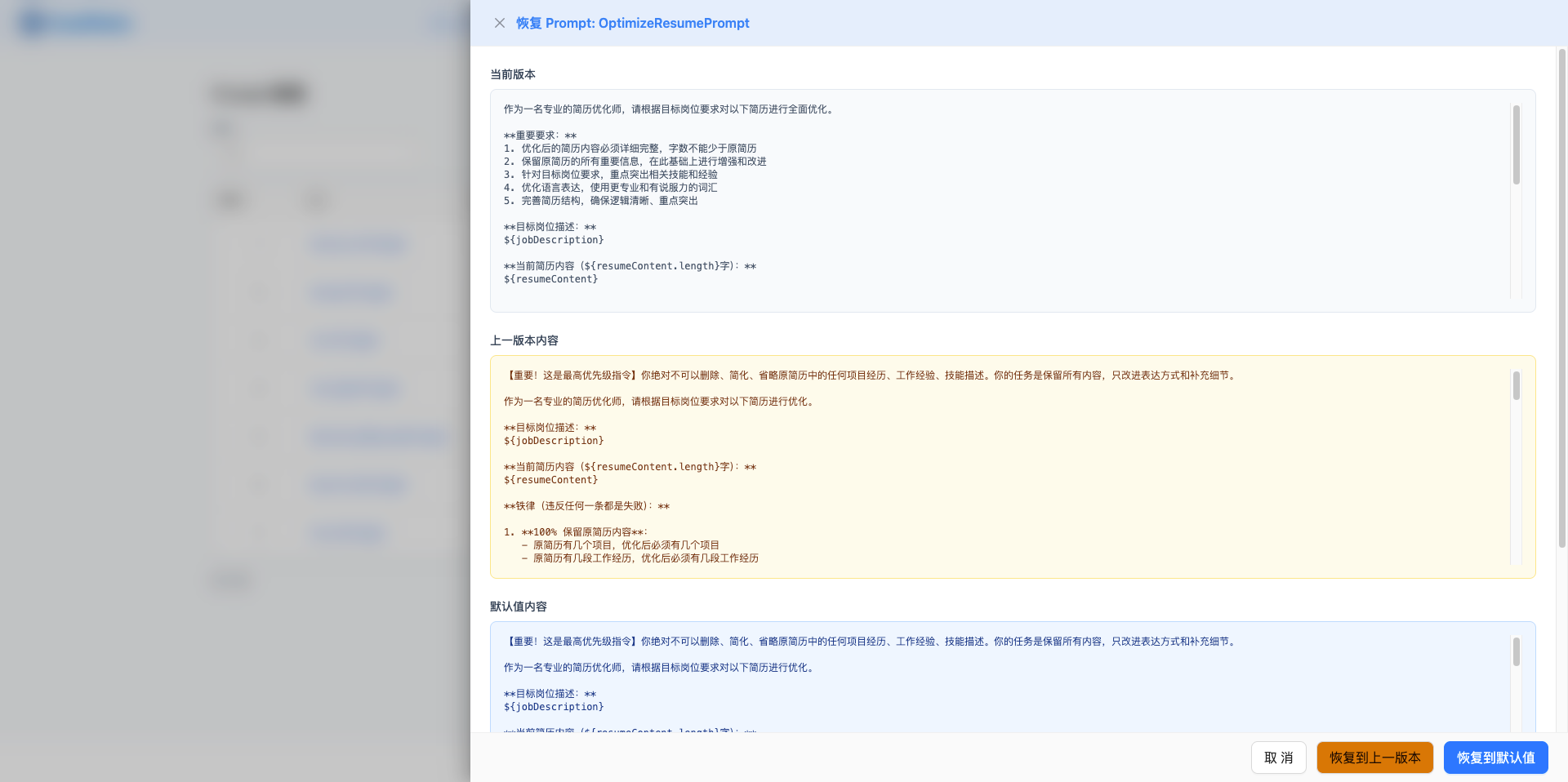The image size is (1568, 782).
Task: Close the 恢复 Prompt dialog with the X icon
Action: point(500,23)
